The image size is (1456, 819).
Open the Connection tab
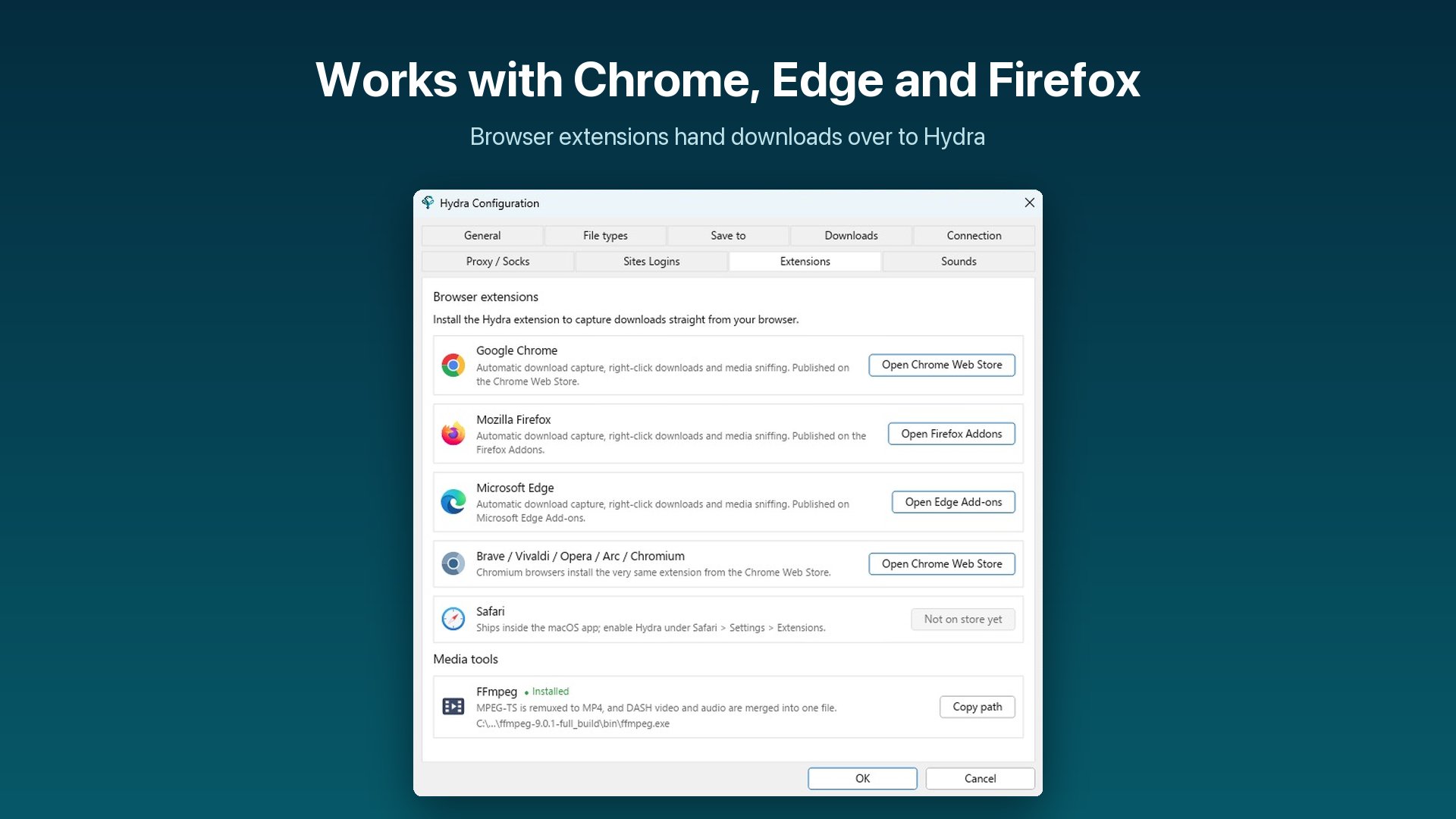[x=974, y=236]
